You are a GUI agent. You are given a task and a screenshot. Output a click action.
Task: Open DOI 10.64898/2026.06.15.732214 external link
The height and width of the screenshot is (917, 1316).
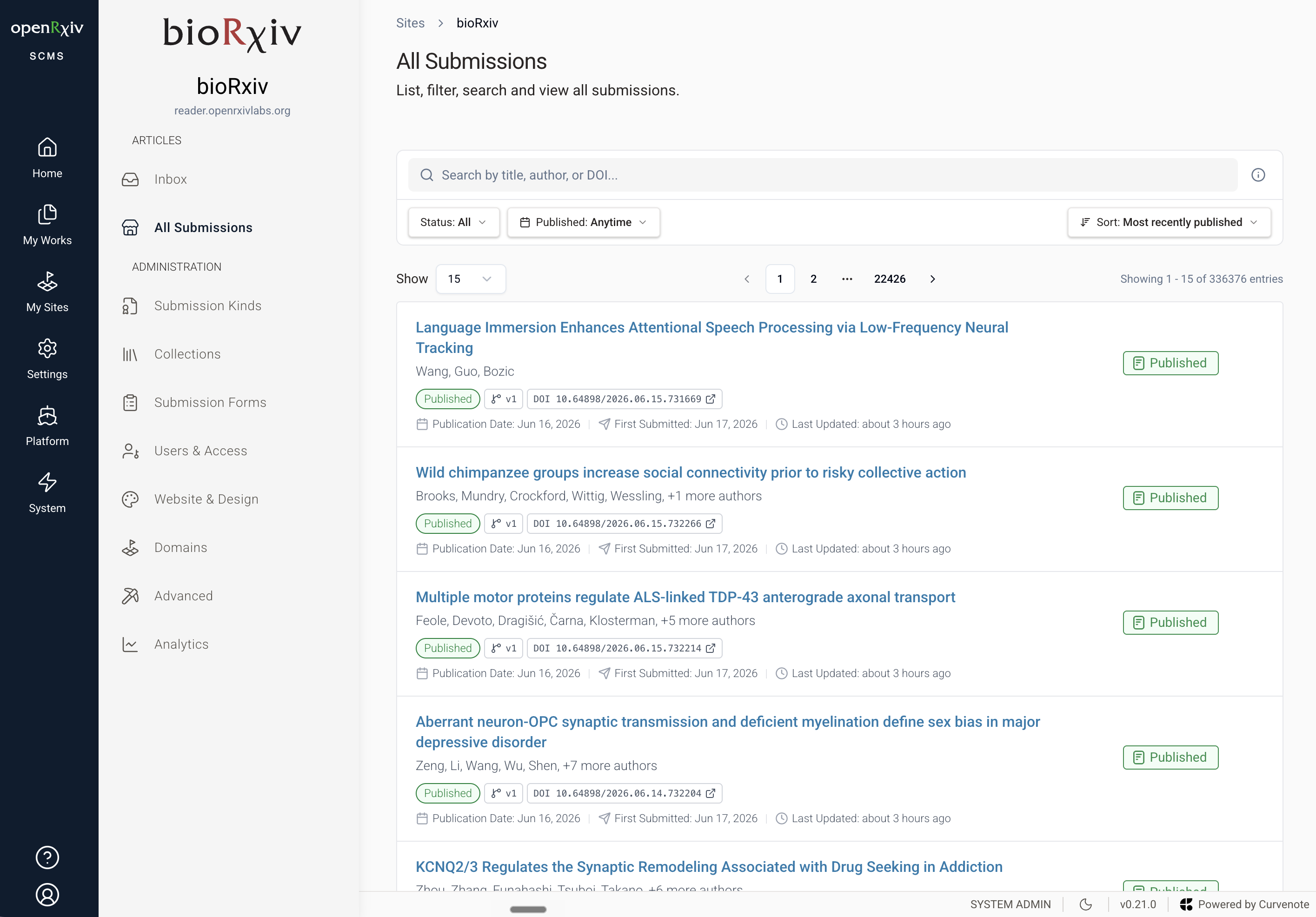pyautogui.click(x=624, y=648)
